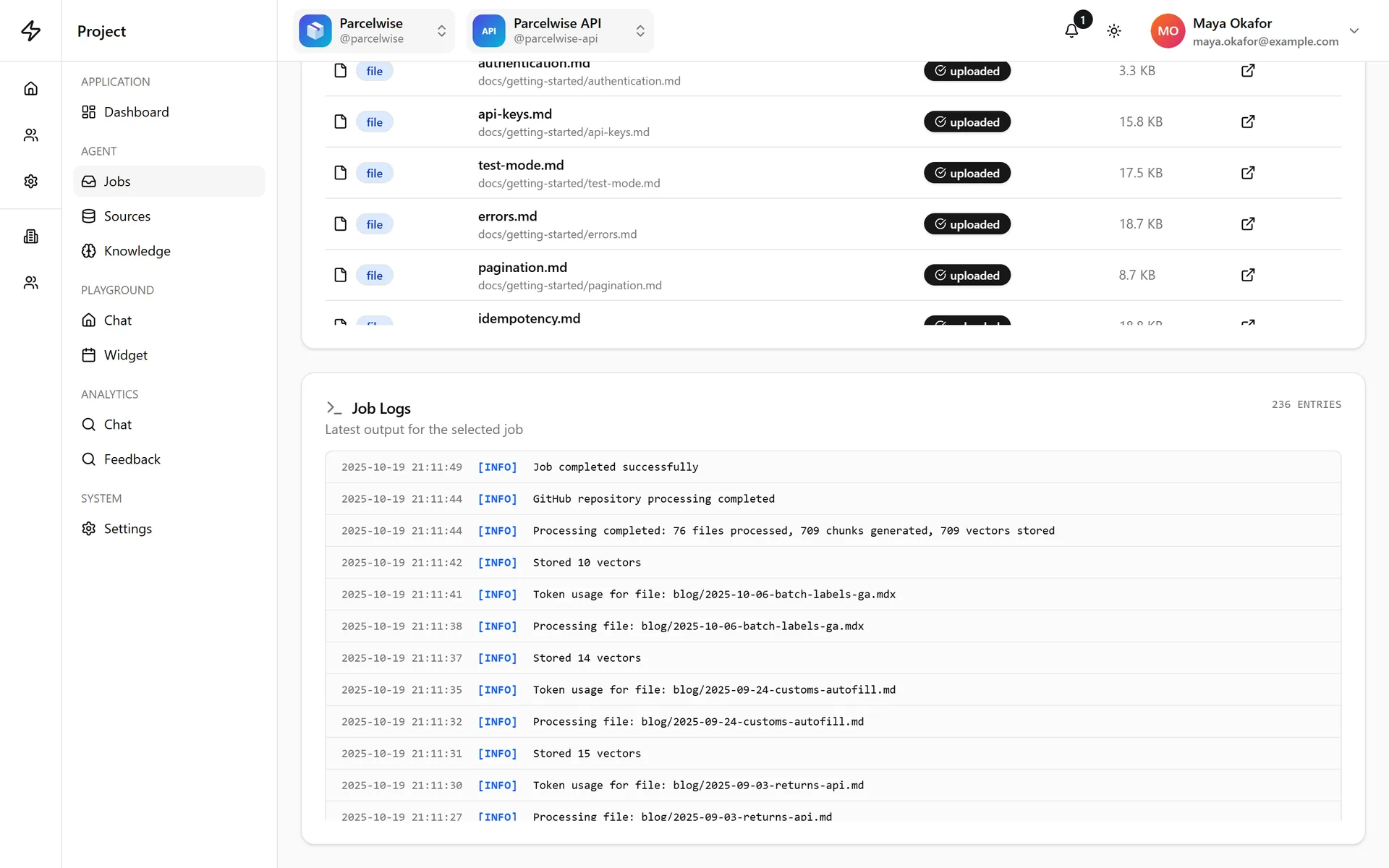The height and width of the screenshot is (868, 1389).
Task: Open the home icon in left rail
Action: pos(30,88)
